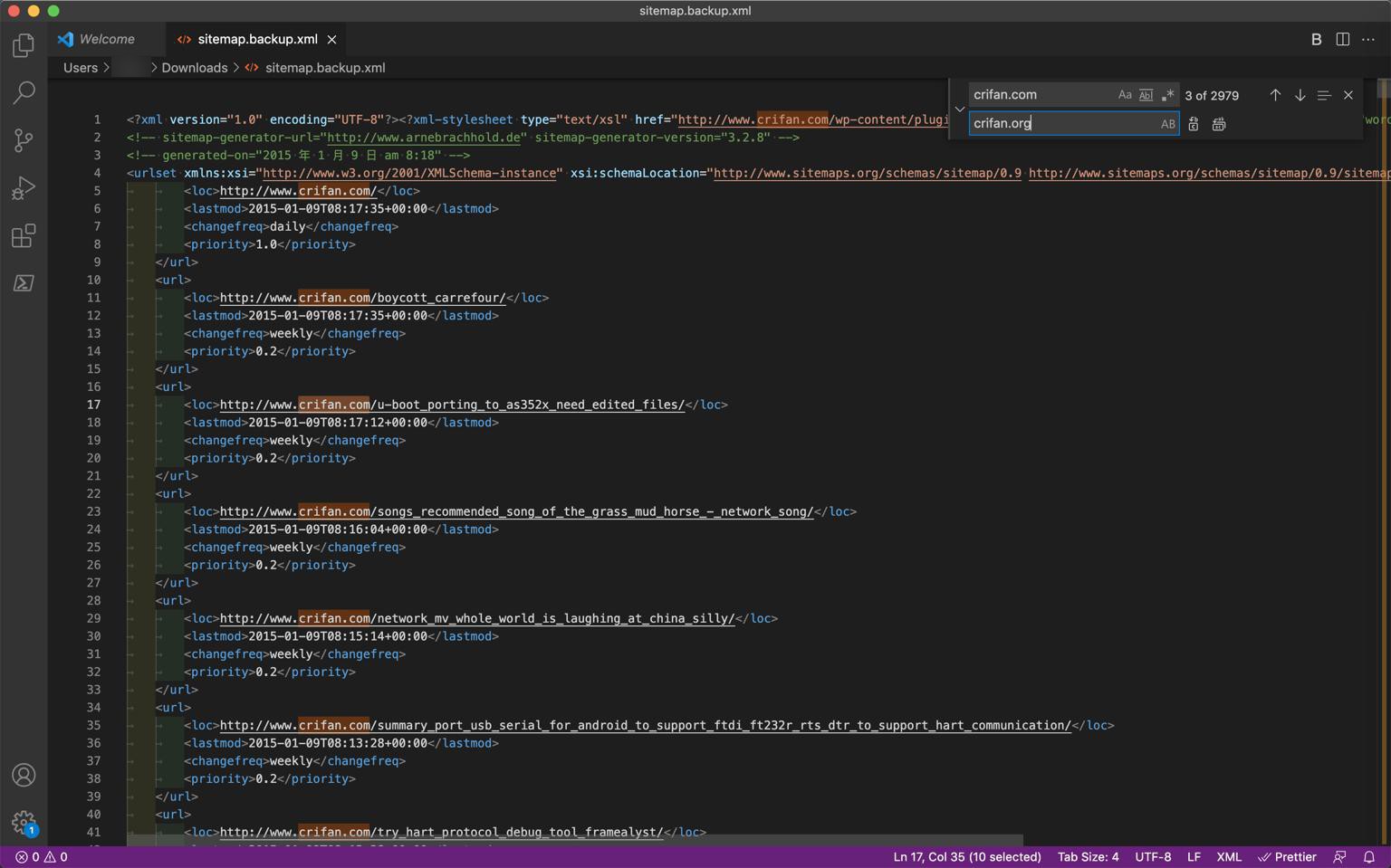The image size is (1391, 868).
Task: Toggle Find in Selection
Action: coord(1324,95)
